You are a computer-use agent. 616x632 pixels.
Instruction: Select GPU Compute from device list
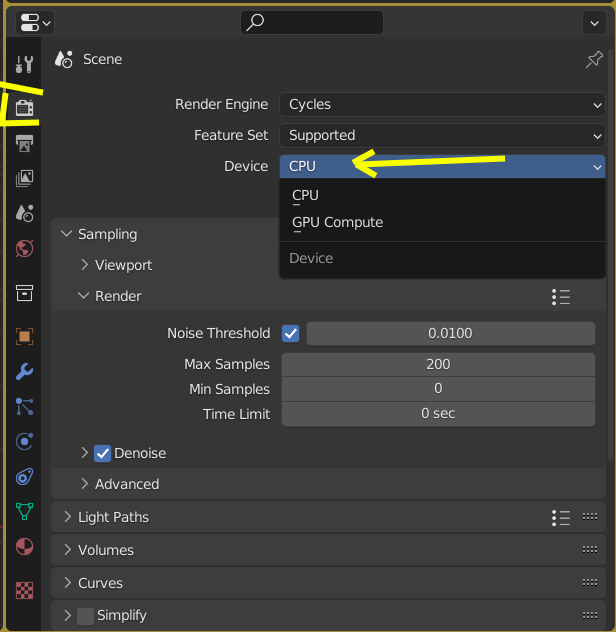pos(338,222)
